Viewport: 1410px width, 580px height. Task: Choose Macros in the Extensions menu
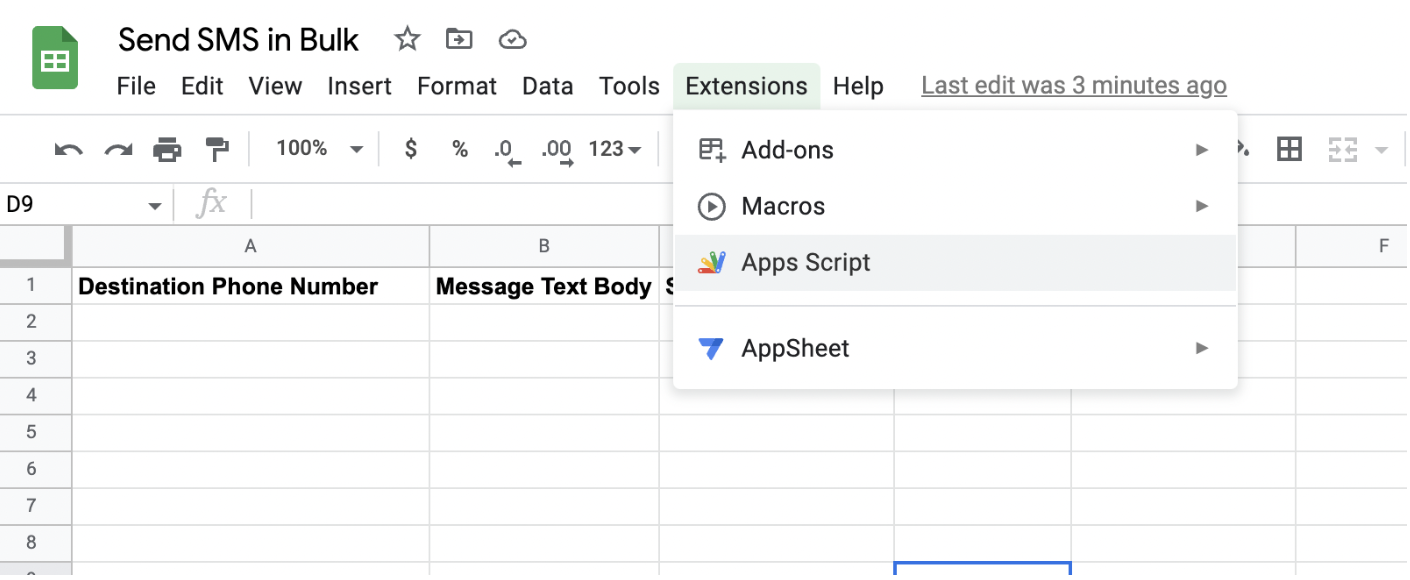955,207
